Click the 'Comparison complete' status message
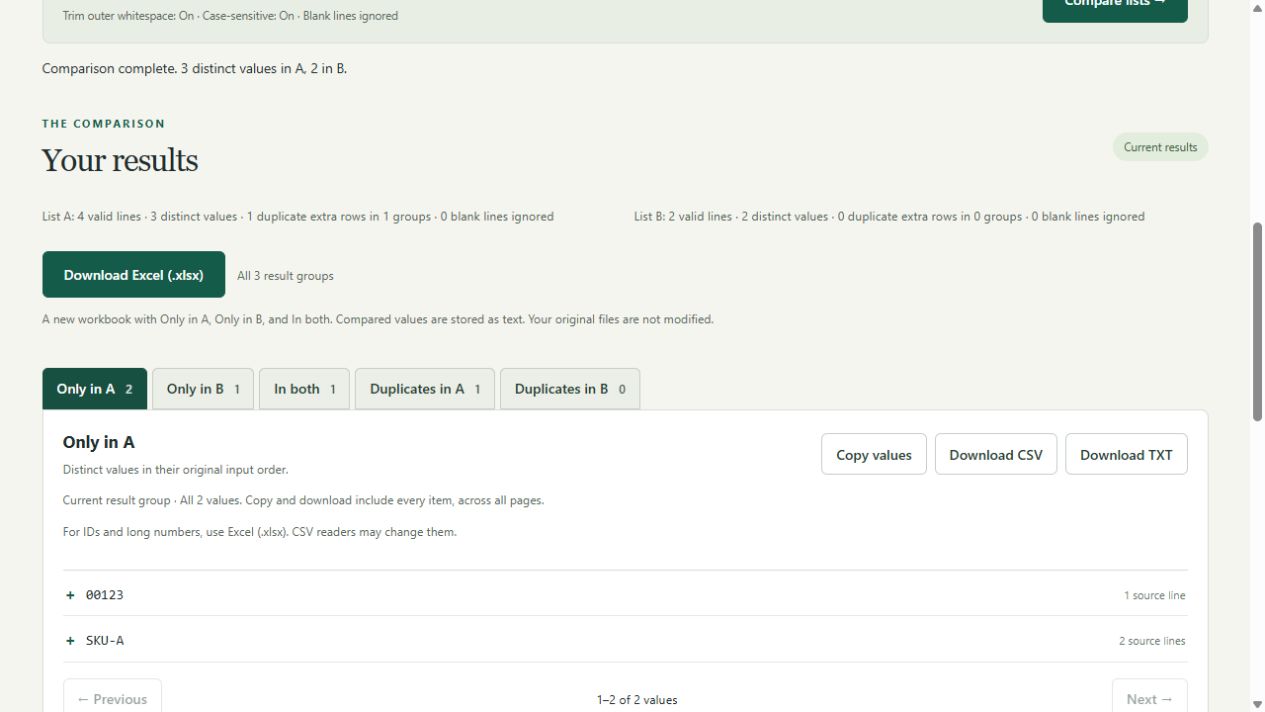 point(194,69)
